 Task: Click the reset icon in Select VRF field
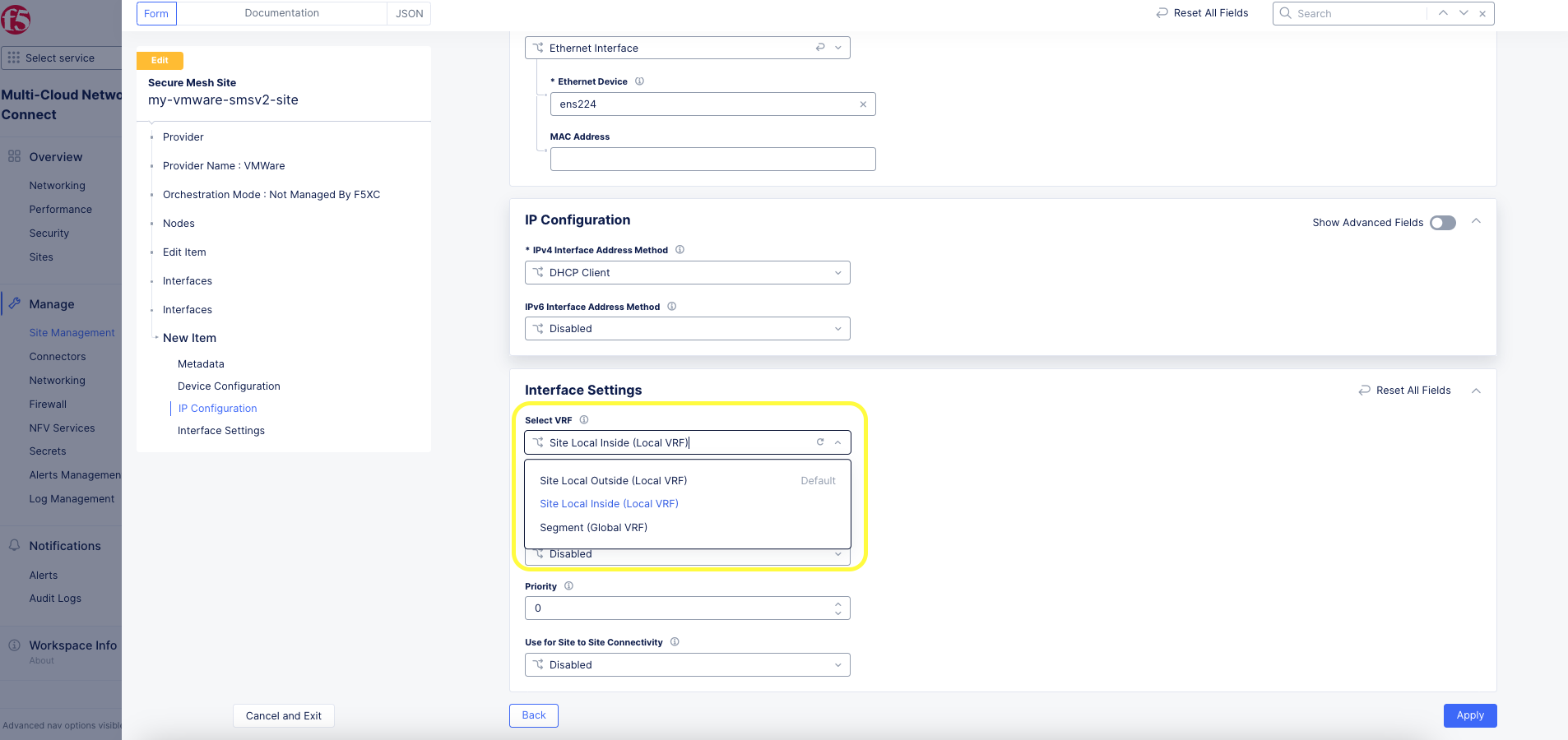click(819, 442)
